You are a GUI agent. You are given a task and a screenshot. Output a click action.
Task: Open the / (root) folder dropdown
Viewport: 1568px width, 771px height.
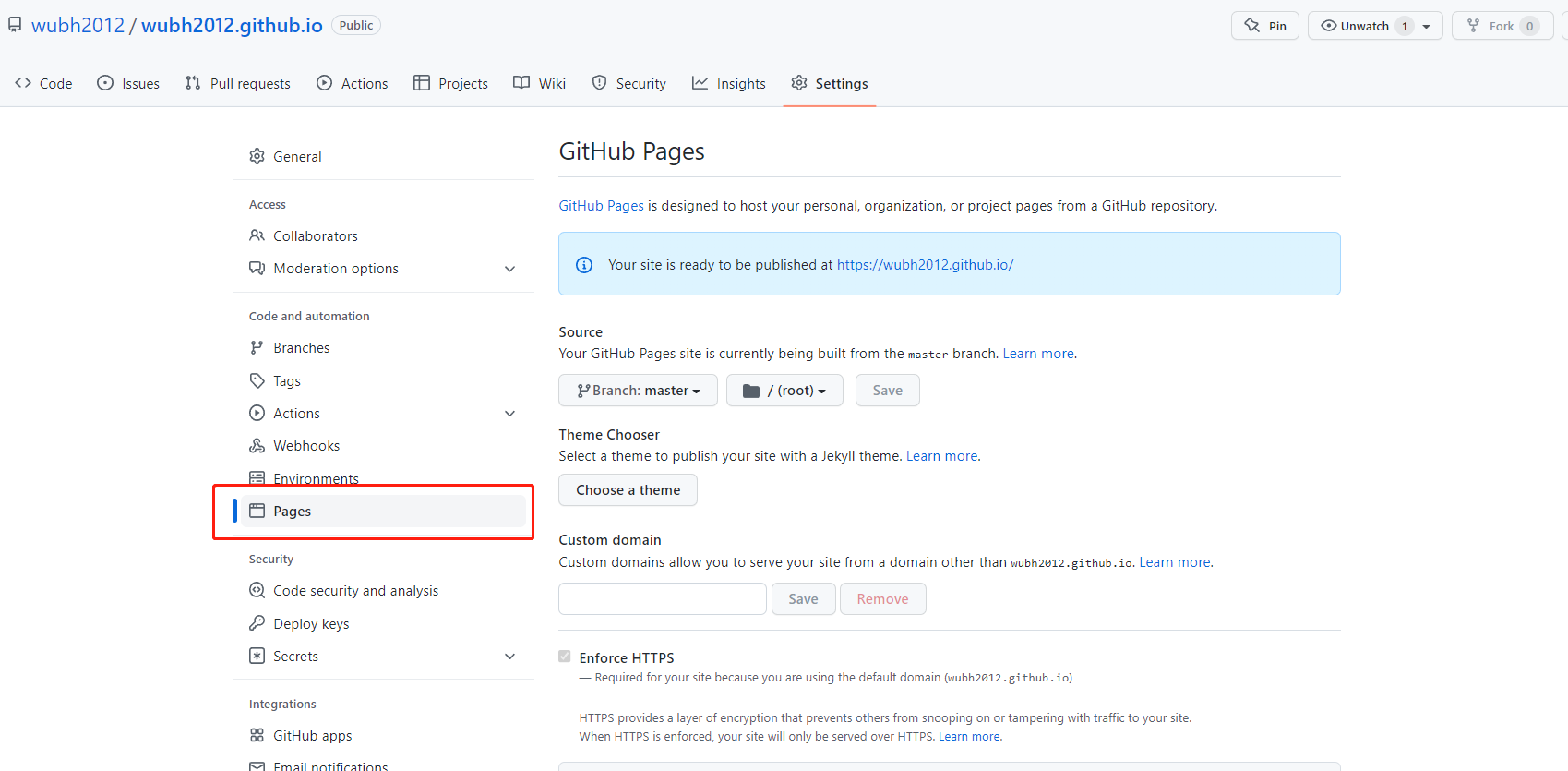[784, 391]
